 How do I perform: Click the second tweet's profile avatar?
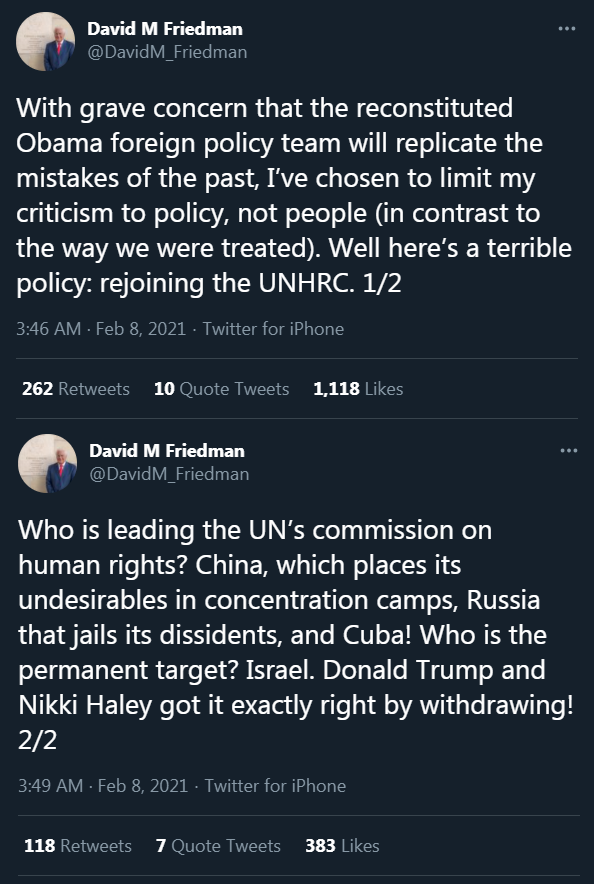[x=47, y=463]
